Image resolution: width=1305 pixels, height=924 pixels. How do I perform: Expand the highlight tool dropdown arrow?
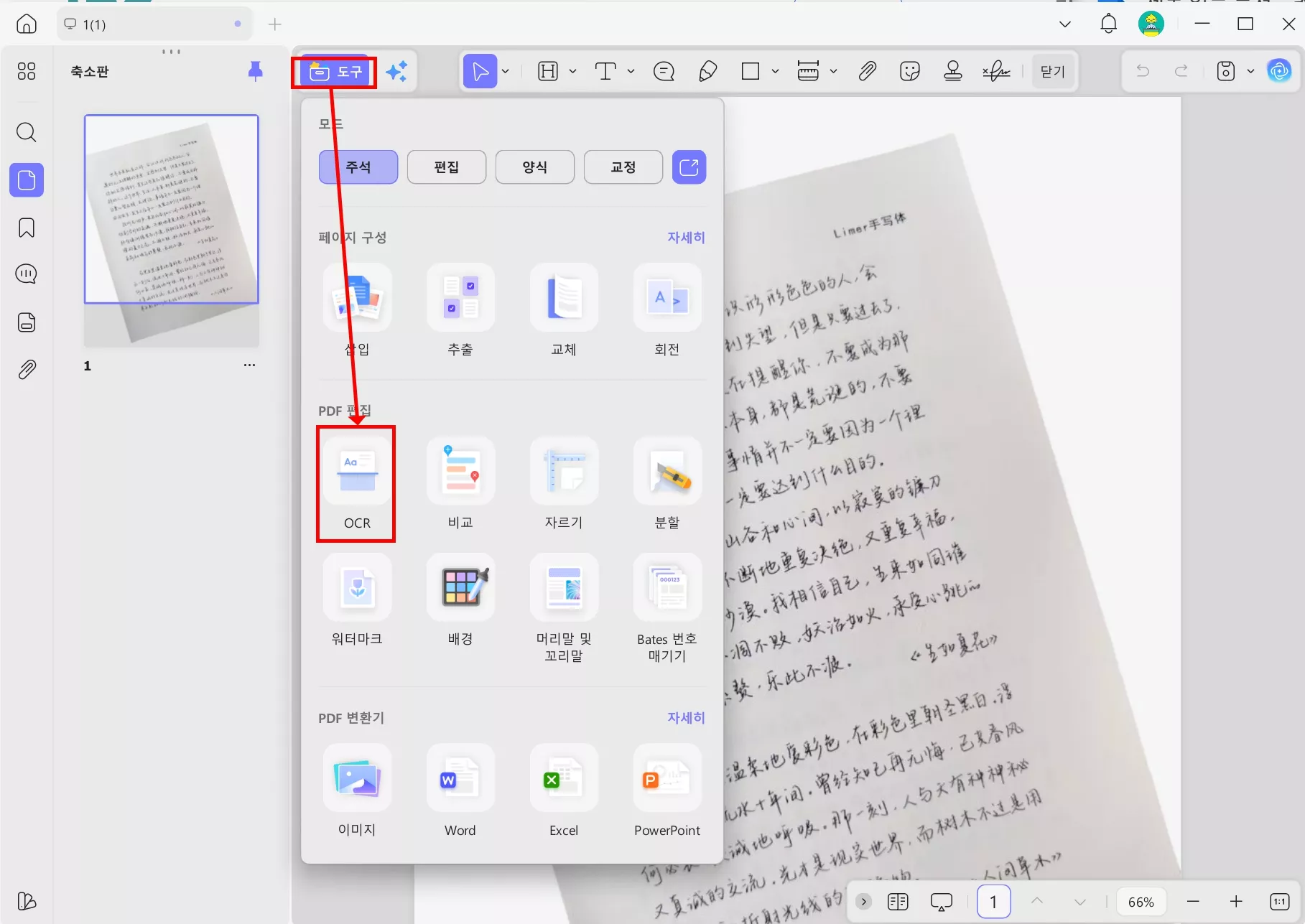(x=572, y=71)
